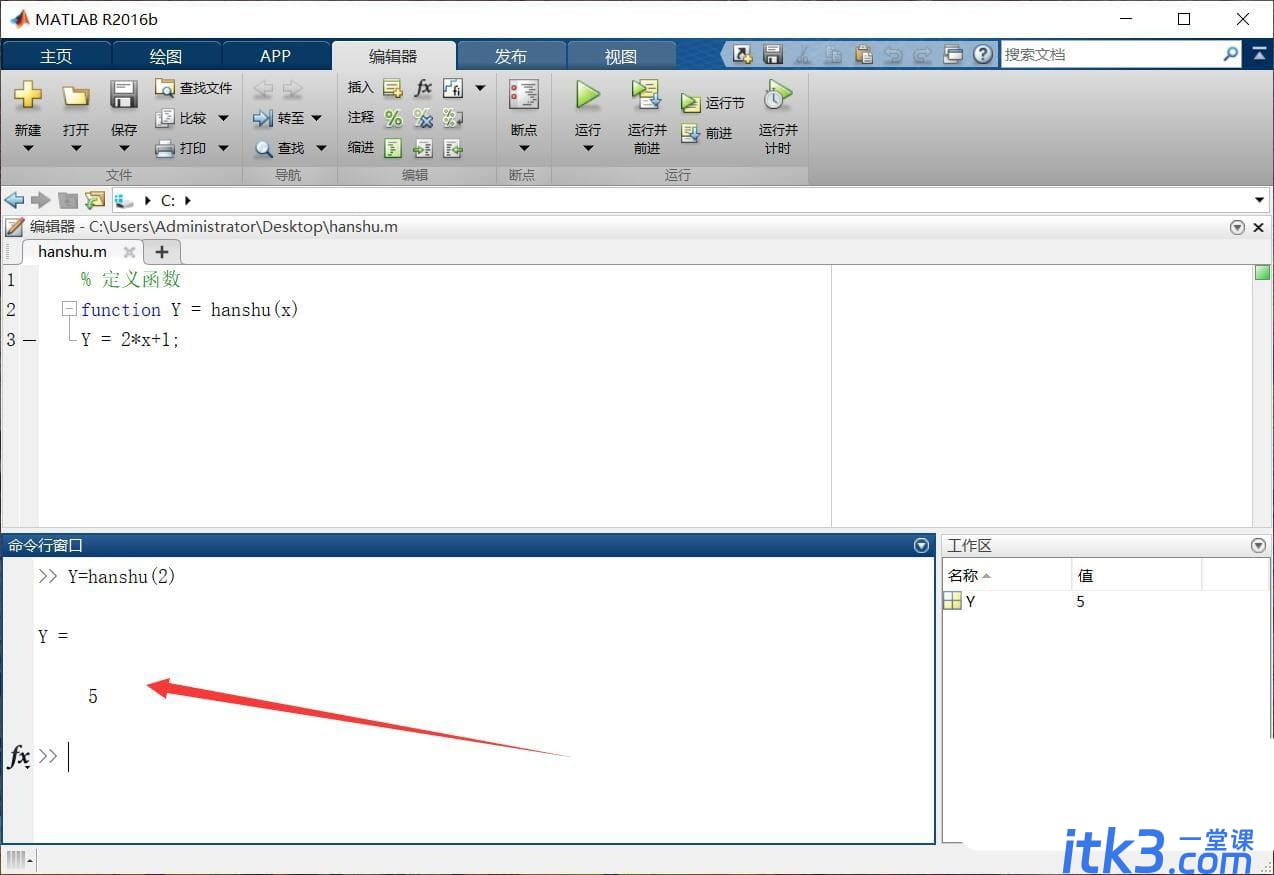The height and width of the screenshot is (875, 1274).
Task: Open the Breakpoints (断点) dropdown arrow
Action: [524, 149]
